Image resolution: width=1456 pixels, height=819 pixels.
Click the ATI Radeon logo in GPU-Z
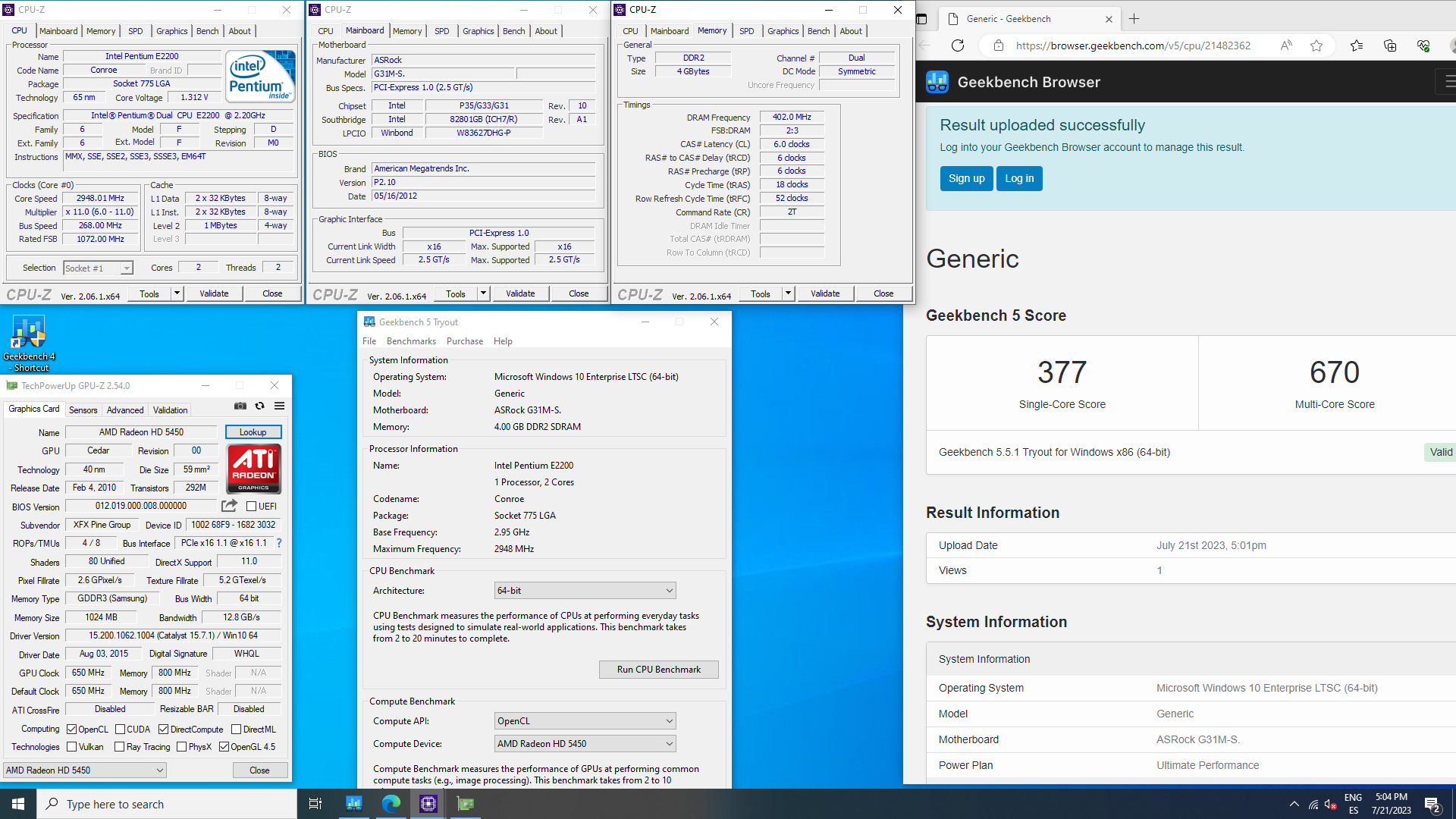[254, 469]
